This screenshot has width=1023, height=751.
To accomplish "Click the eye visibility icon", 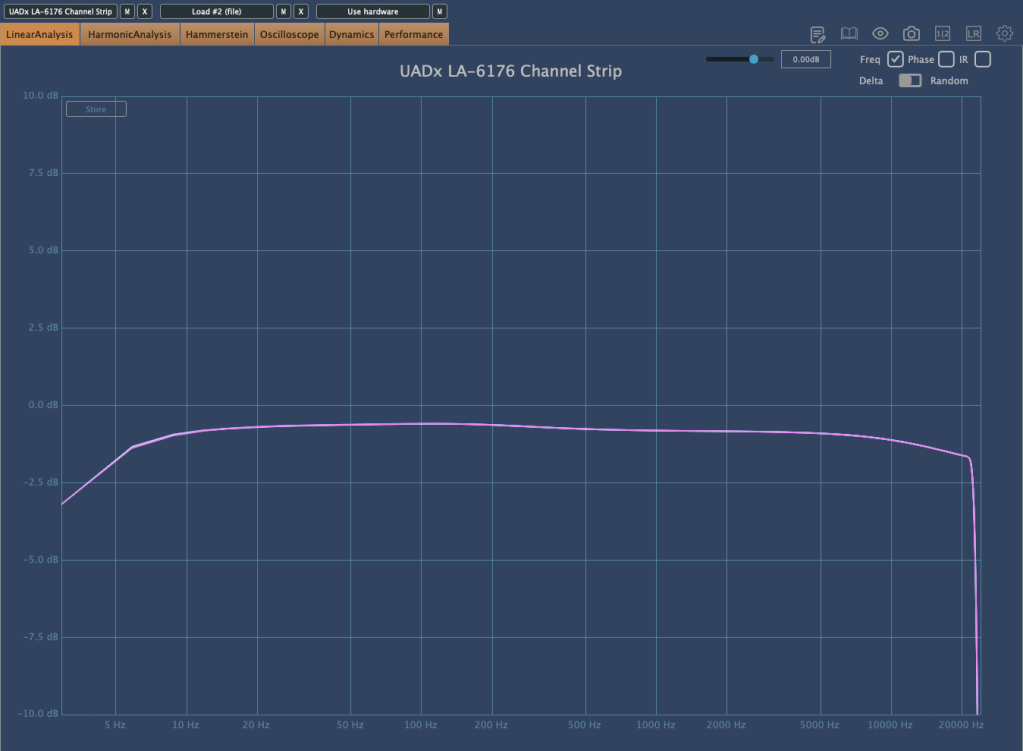I will [x=880, y=34].
